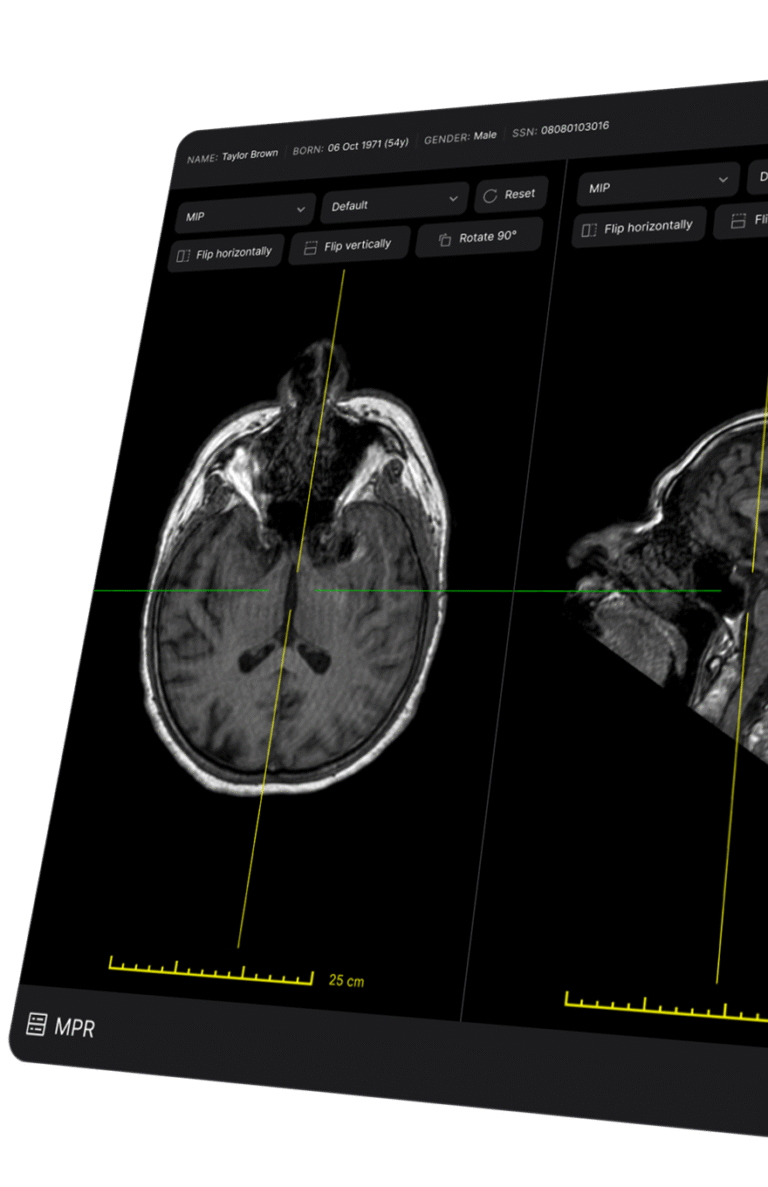Click the patient name Taylor Brown
The height and width of the screenshot is (1187, 768).
(249, 155)
